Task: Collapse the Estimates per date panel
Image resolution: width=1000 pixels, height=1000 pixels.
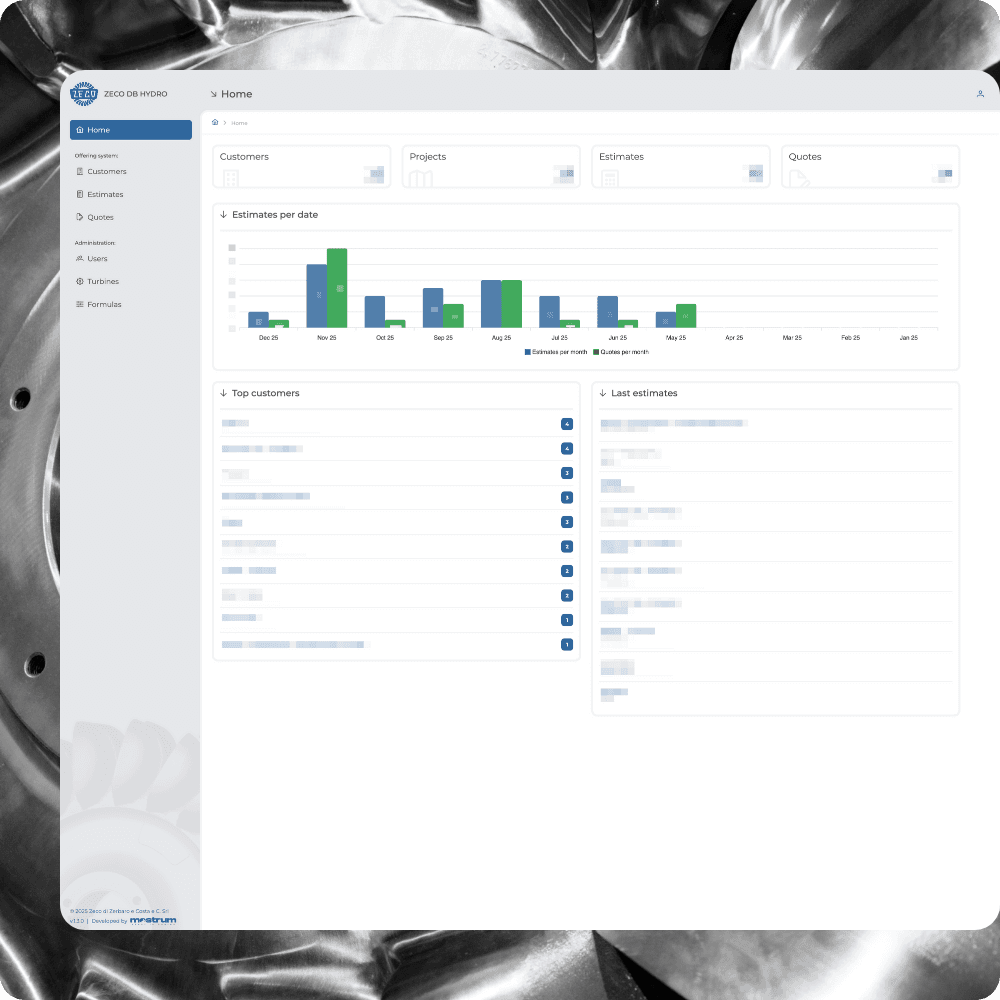Action: pyautogui.click(x=222, y=214)
